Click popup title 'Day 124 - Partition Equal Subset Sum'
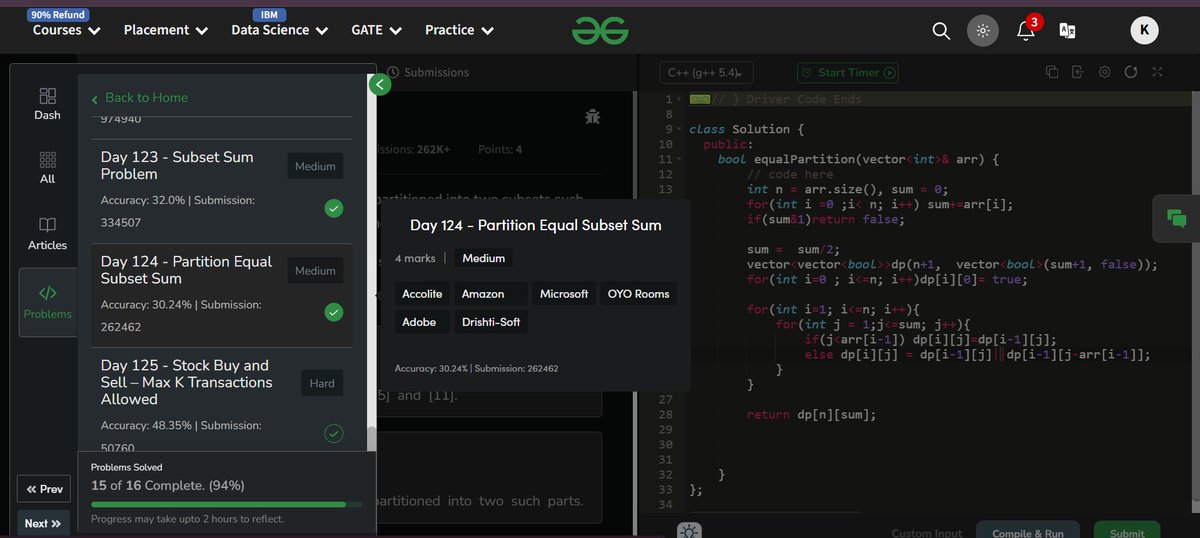1200x538 pixels. pos(535,225)
